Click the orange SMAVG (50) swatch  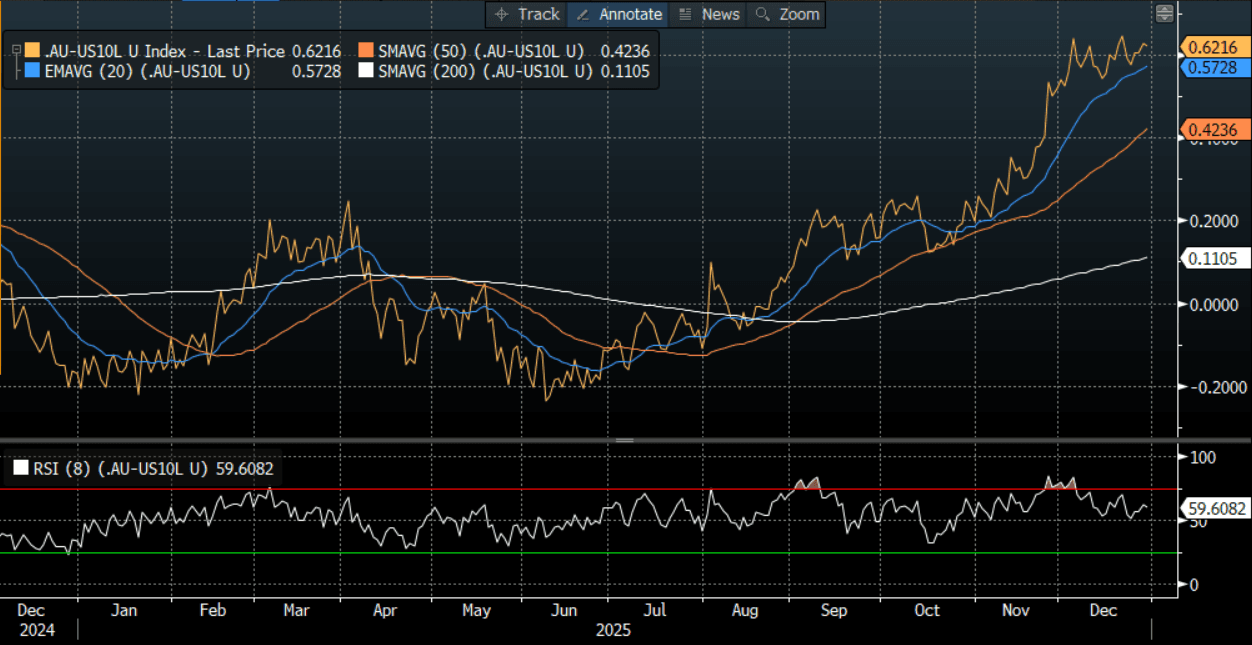pyautogui.click(x=367, y=51)
